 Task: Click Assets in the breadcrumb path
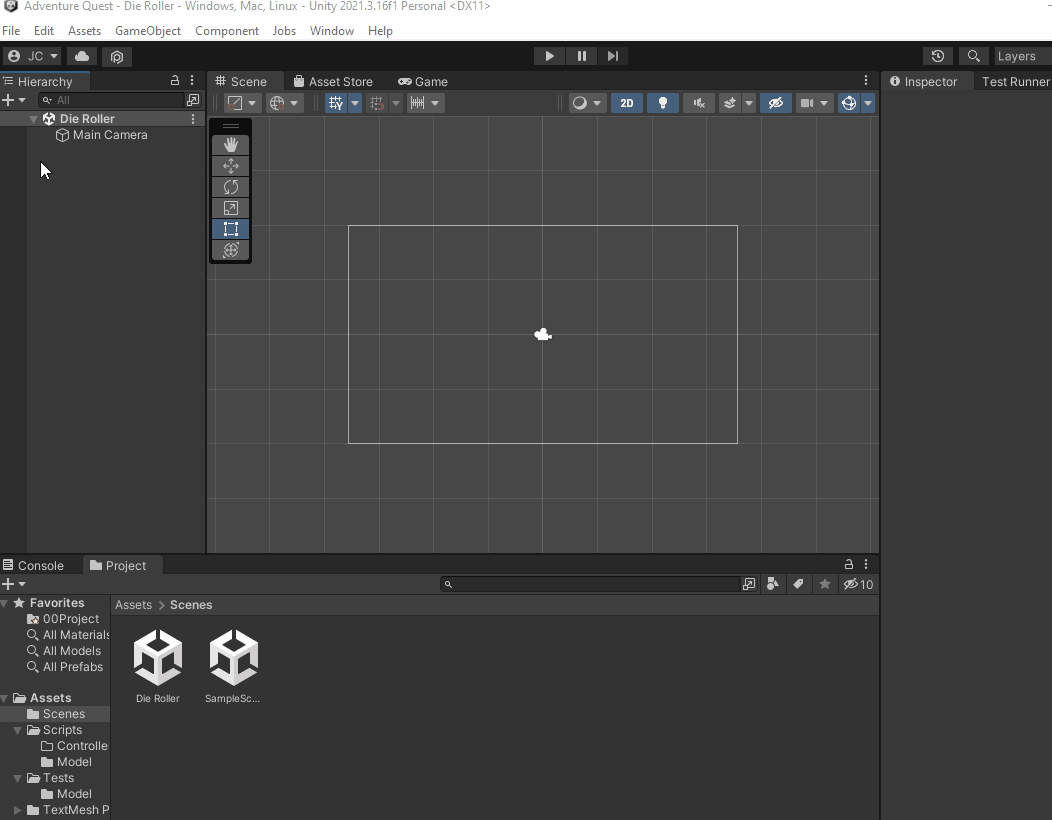[134, 605]
